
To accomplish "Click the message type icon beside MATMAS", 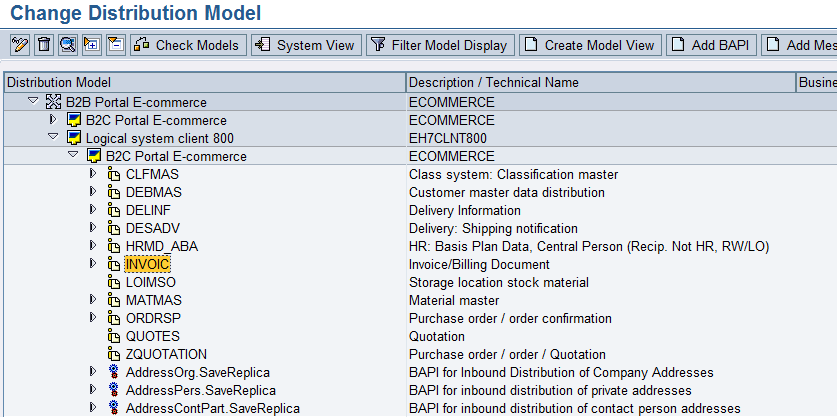I will tap(114, 301).
